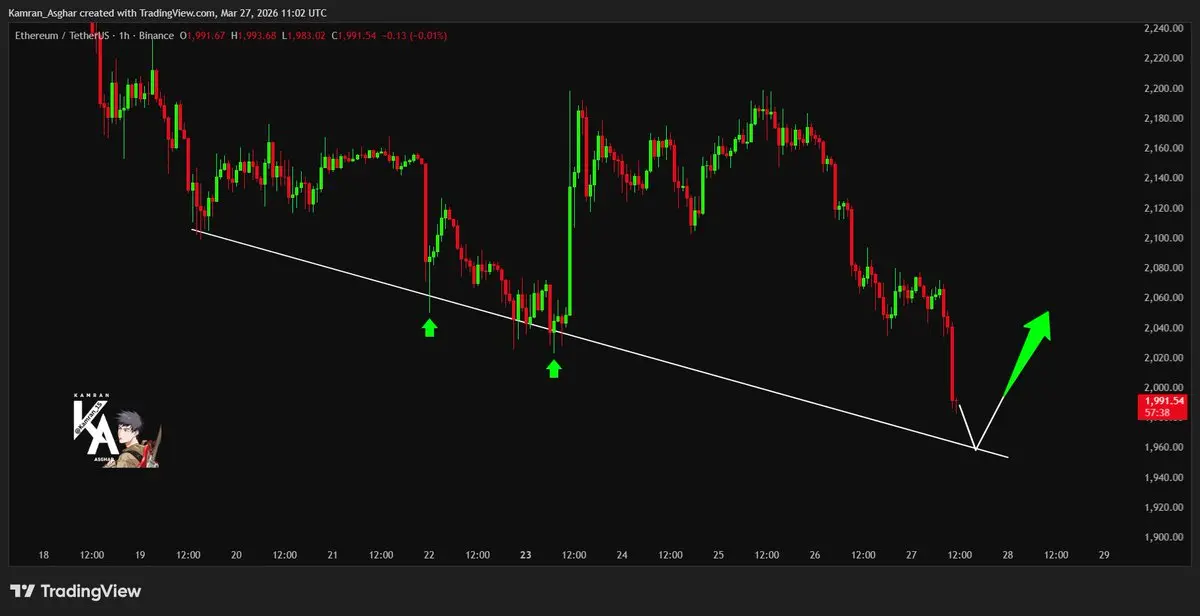Click date 21 on the time axis
This screenshot has width=1200, height=616.
pyautogui.click(x=332, y=555)
